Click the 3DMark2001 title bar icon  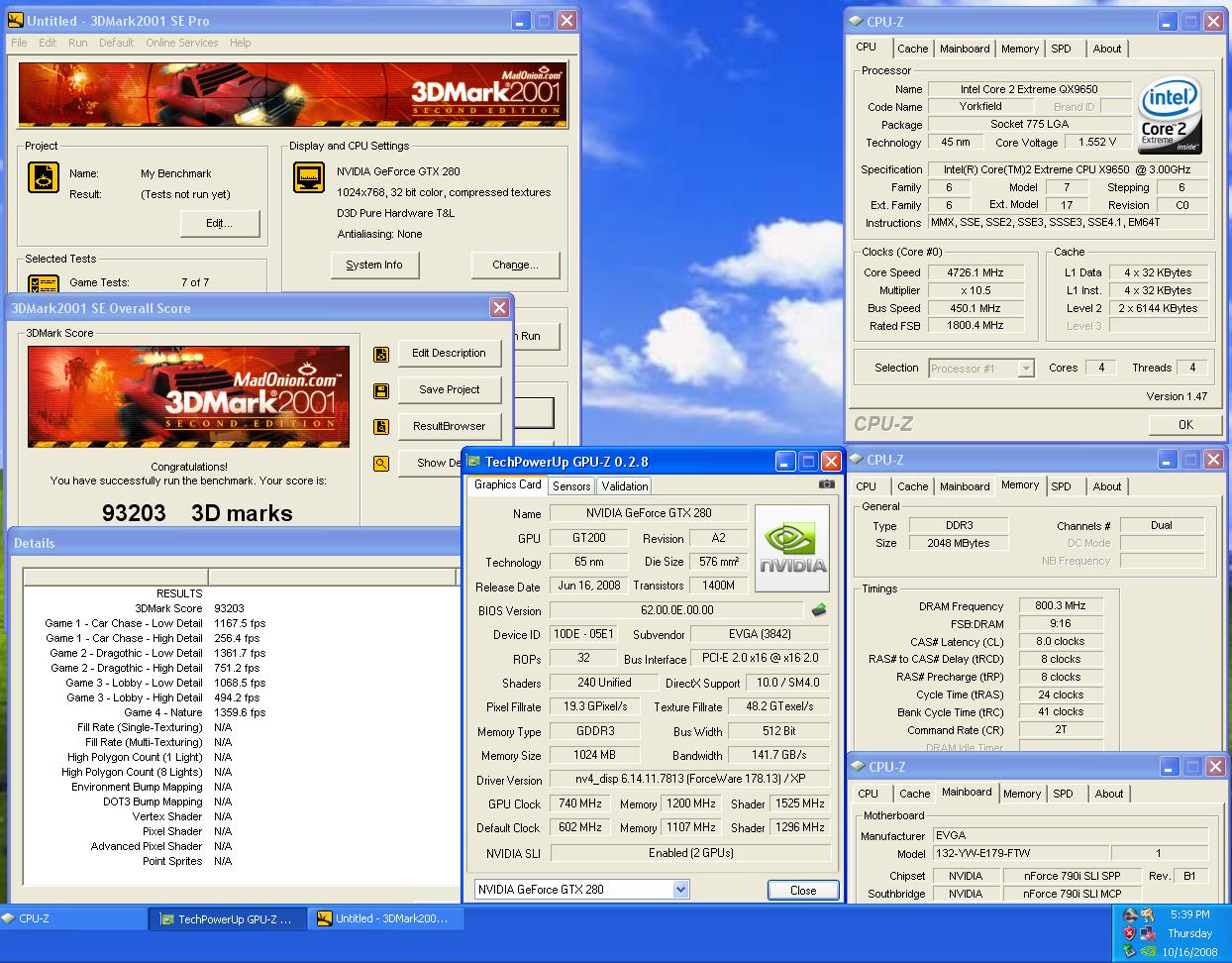pyautogui.click(x=16, y=21)
